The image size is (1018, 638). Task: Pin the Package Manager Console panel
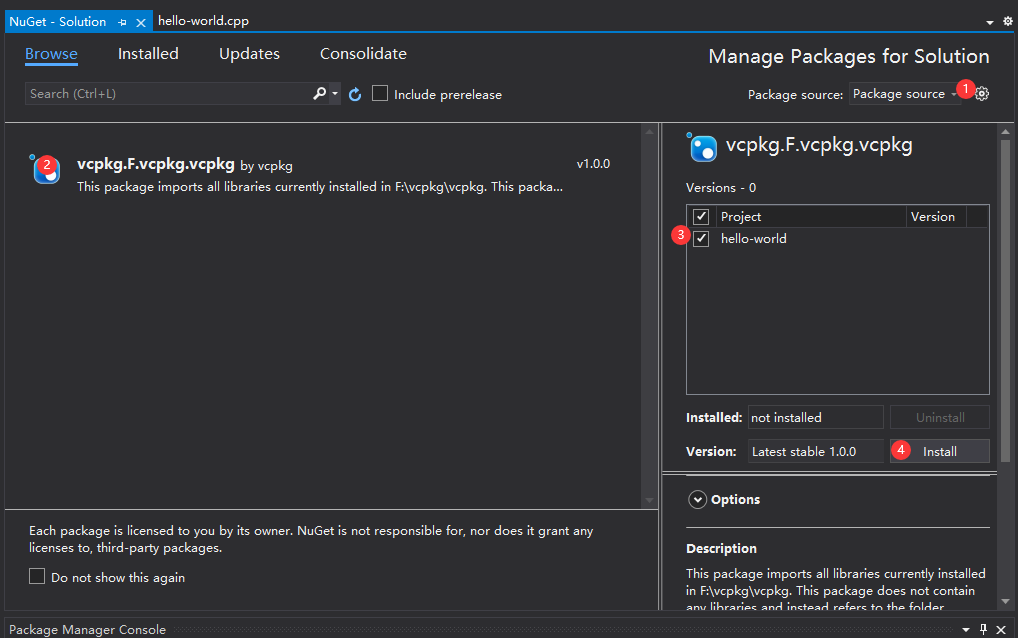(984, 629)
